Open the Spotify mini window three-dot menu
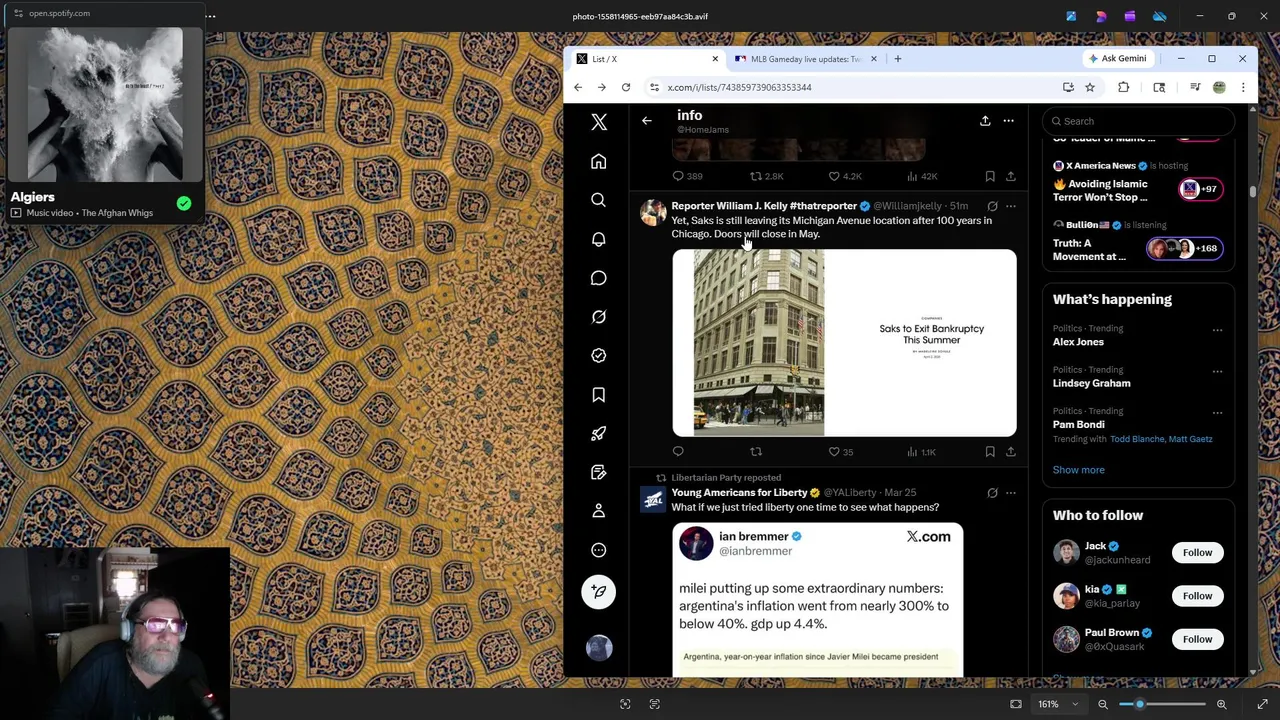The width and height of the screenshot is (1280, 720). [210, 16]
